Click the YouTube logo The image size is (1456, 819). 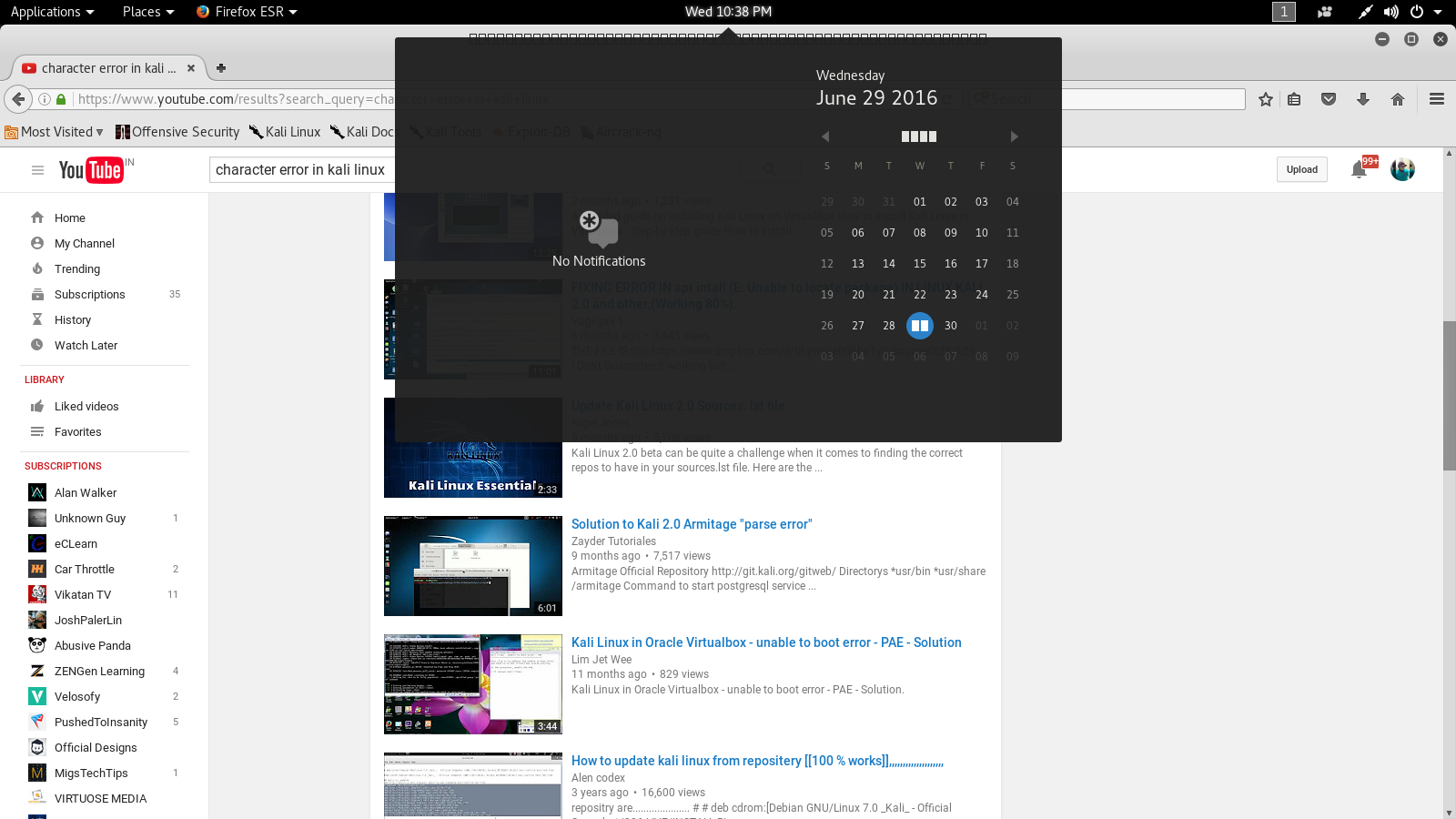(x=91, y=170)
